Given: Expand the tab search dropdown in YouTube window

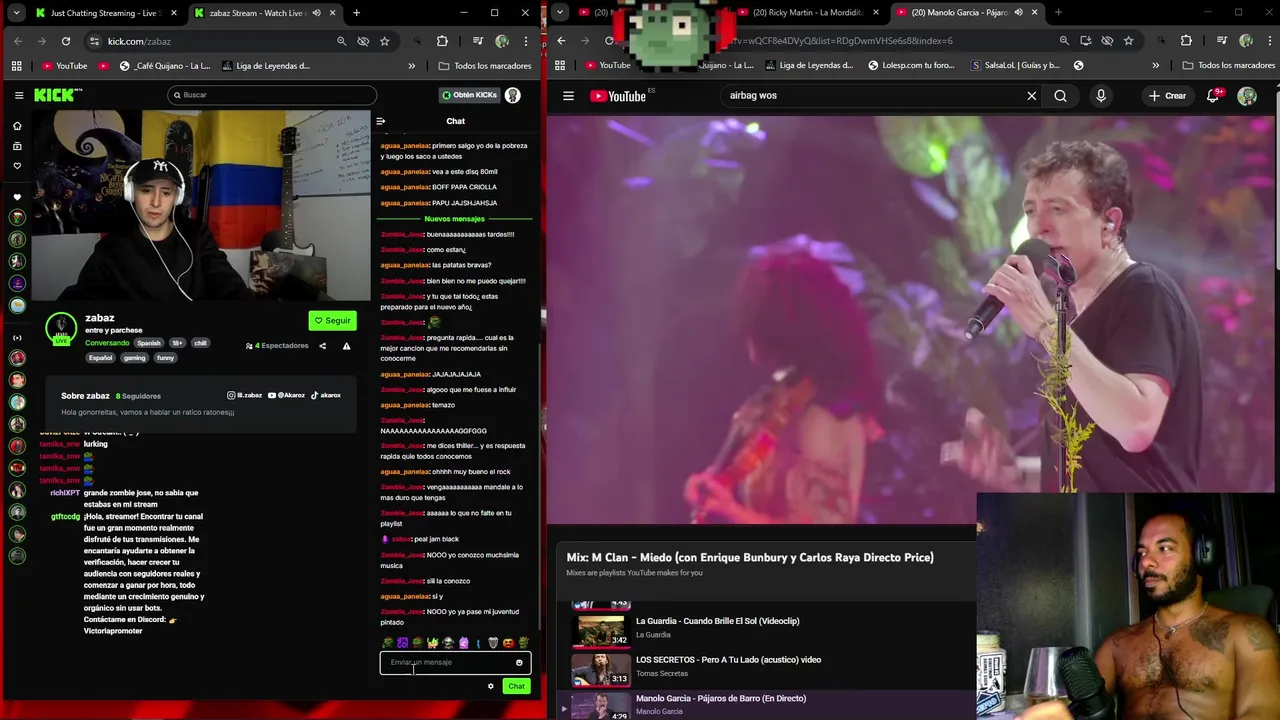Looking at the screenshot, I should point(560,13).
